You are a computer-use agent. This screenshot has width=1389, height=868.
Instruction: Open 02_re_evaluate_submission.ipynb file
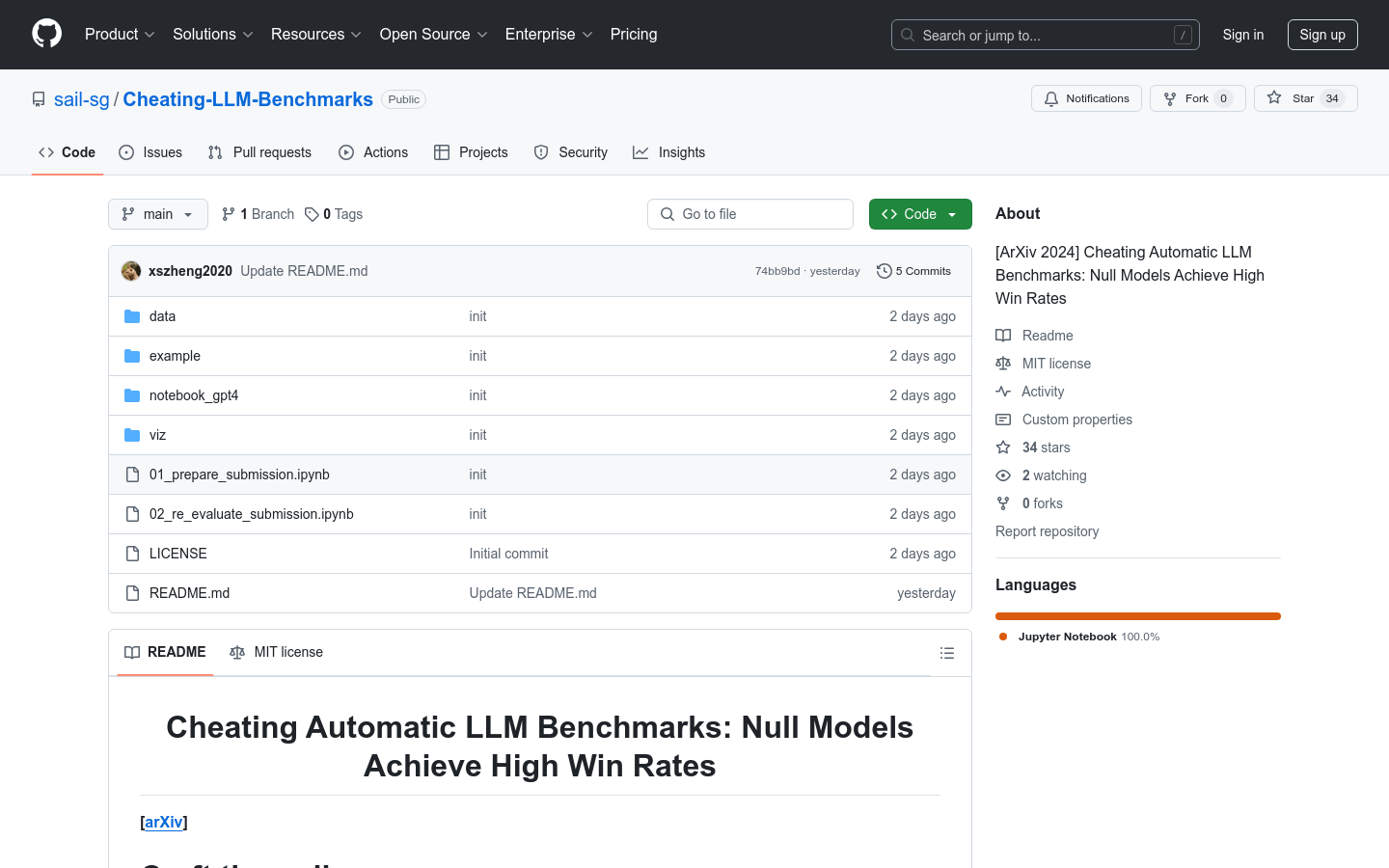pos(252,514)
